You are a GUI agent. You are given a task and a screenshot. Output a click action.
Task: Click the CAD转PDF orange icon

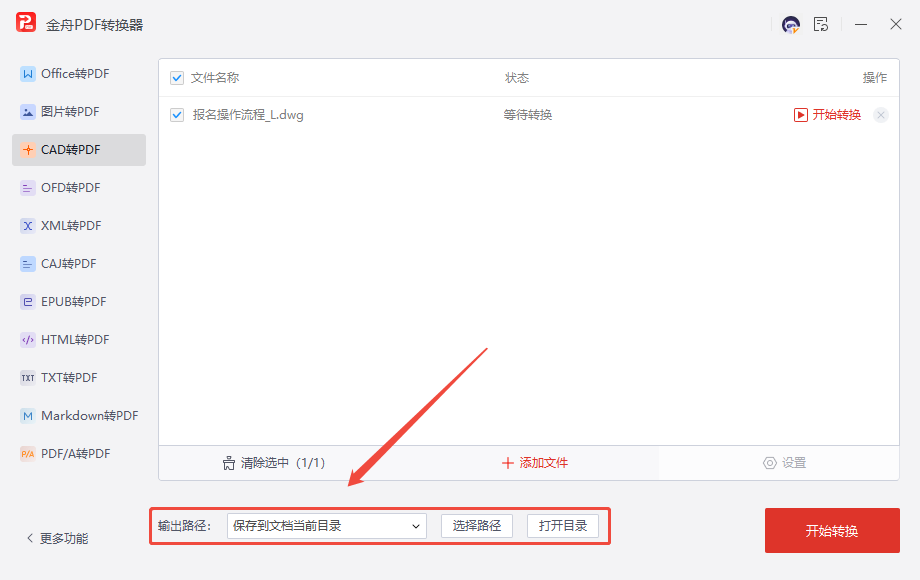click(28, 150)
